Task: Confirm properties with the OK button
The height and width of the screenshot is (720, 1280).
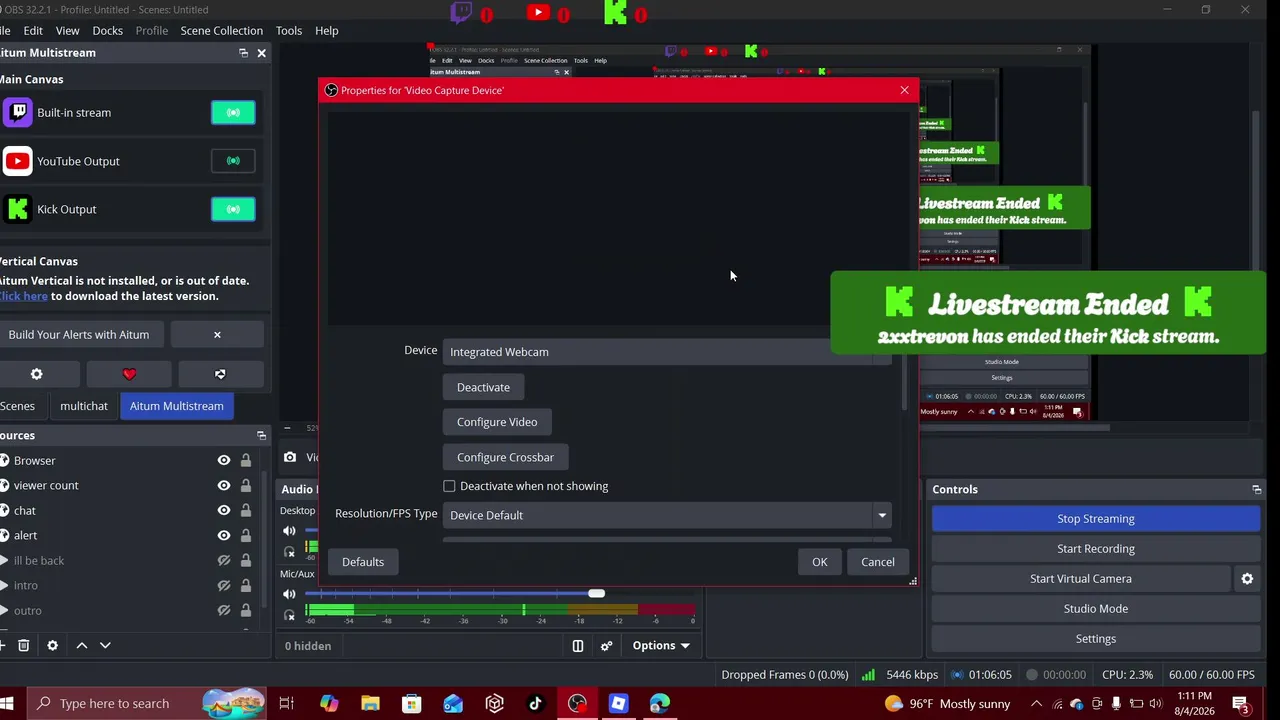Action: (820, 562)
